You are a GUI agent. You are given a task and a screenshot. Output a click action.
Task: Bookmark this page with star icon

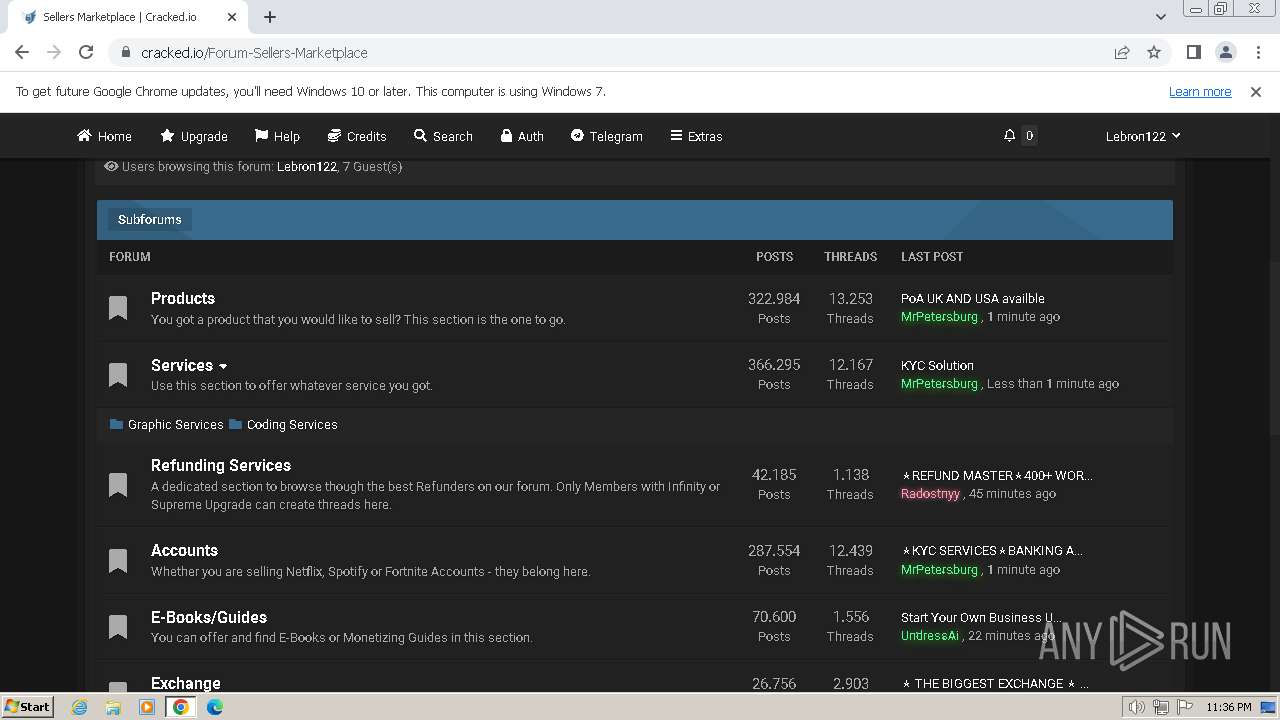[1154, 52]
